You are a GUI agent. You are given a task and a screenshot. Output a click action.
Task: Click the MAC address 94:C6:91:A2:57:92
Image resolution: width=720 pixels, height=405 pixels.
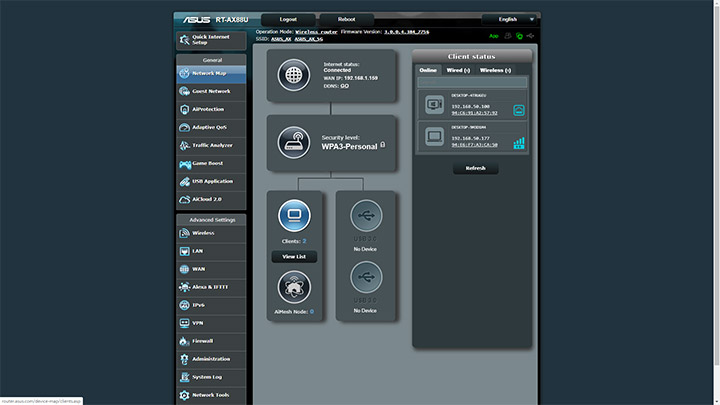[x=474, y=113]
